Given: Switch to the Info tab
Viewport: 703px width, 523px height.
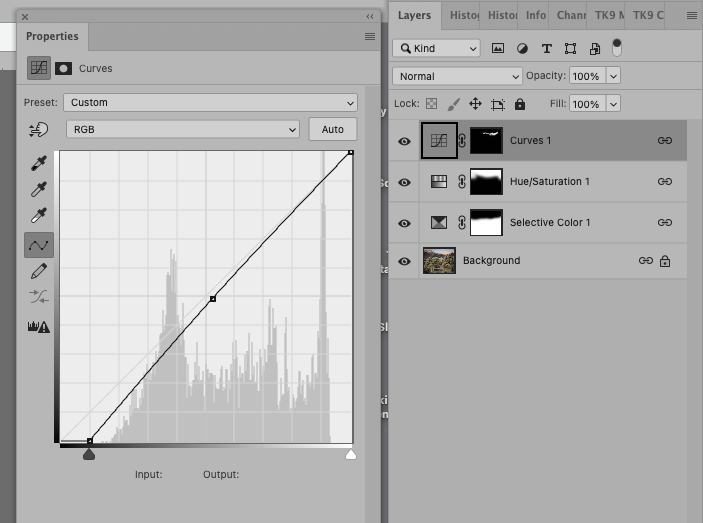Looking at the screenshot, I should pos(536,15).
